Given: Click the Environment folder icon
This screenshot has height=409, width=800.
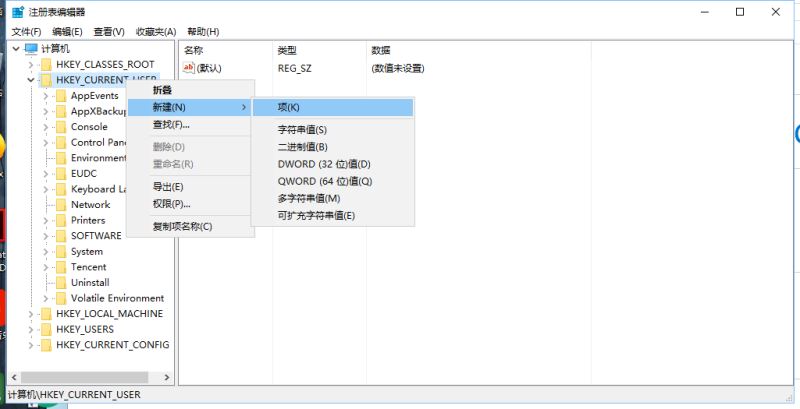Looking at the screenshot, I should point(61,158).
